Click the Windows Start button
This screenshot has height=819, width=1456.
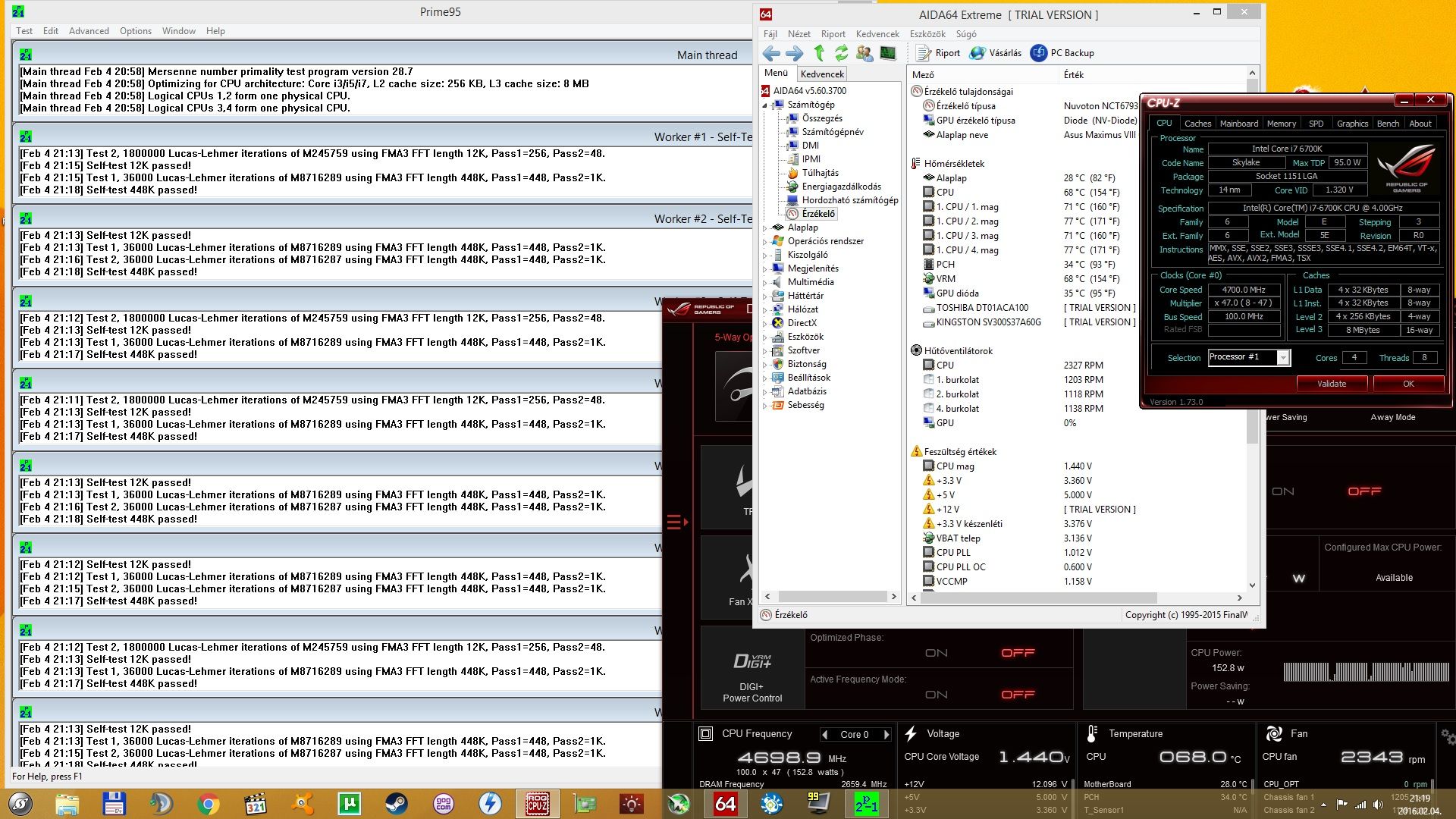[20, 803]
